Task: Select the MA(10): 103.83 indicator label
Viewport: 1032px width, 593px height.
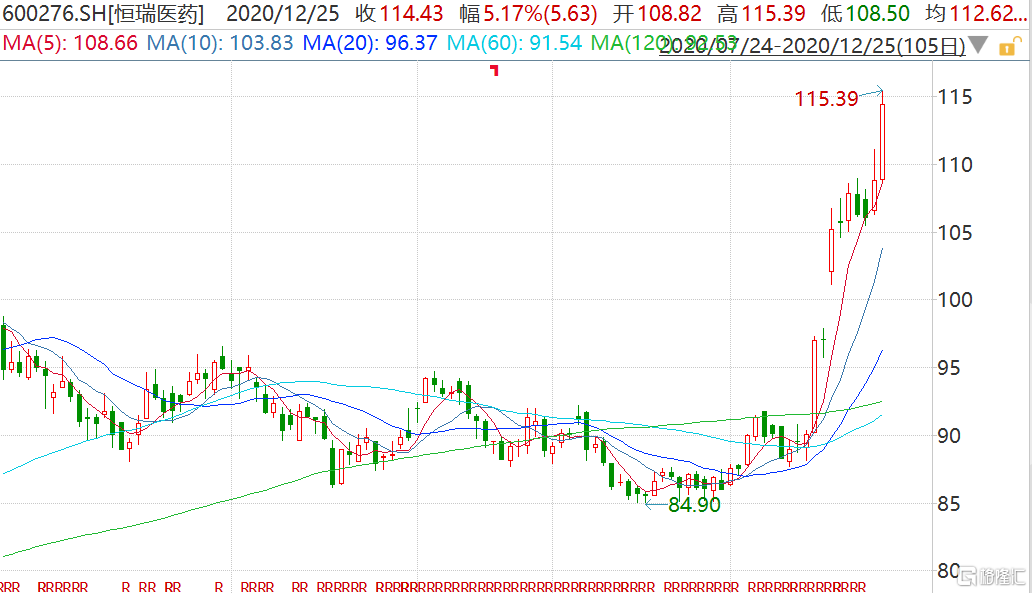Action: pyautogui.click(x=220, y=43)
